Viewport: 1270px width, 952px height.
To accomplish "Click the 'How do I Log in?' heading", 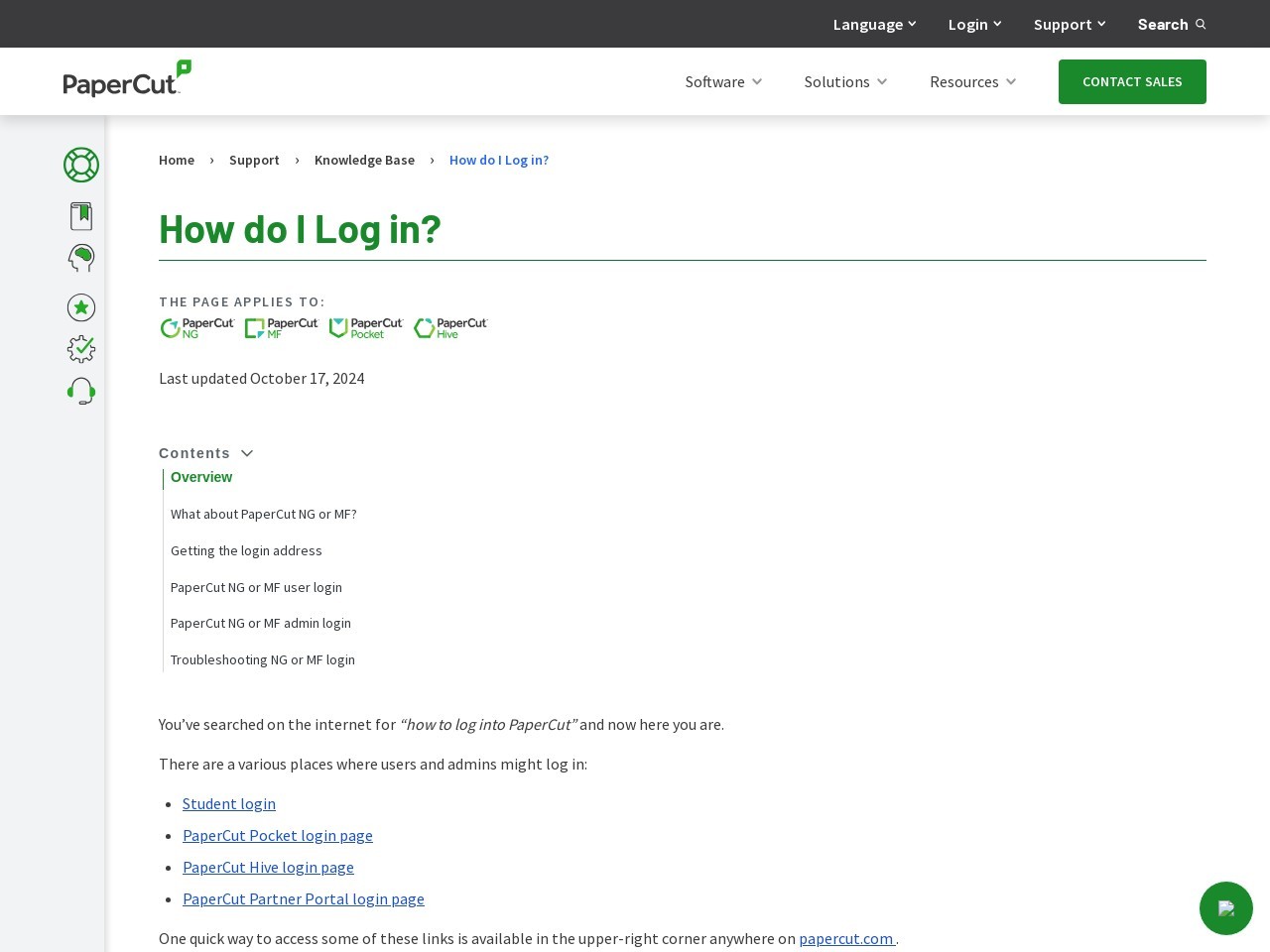I will point(300,228).
